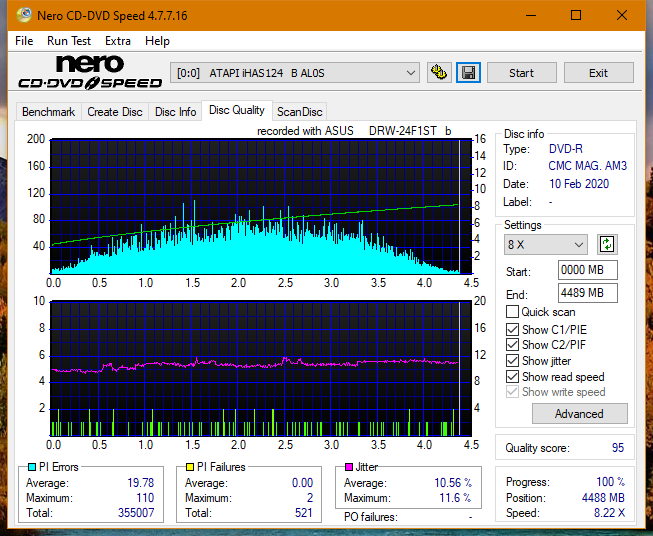The height and width of the screenshot is (536, 653).
Task: Minimize the Nero CD-DVD Speed window
Action: point(531,15)
